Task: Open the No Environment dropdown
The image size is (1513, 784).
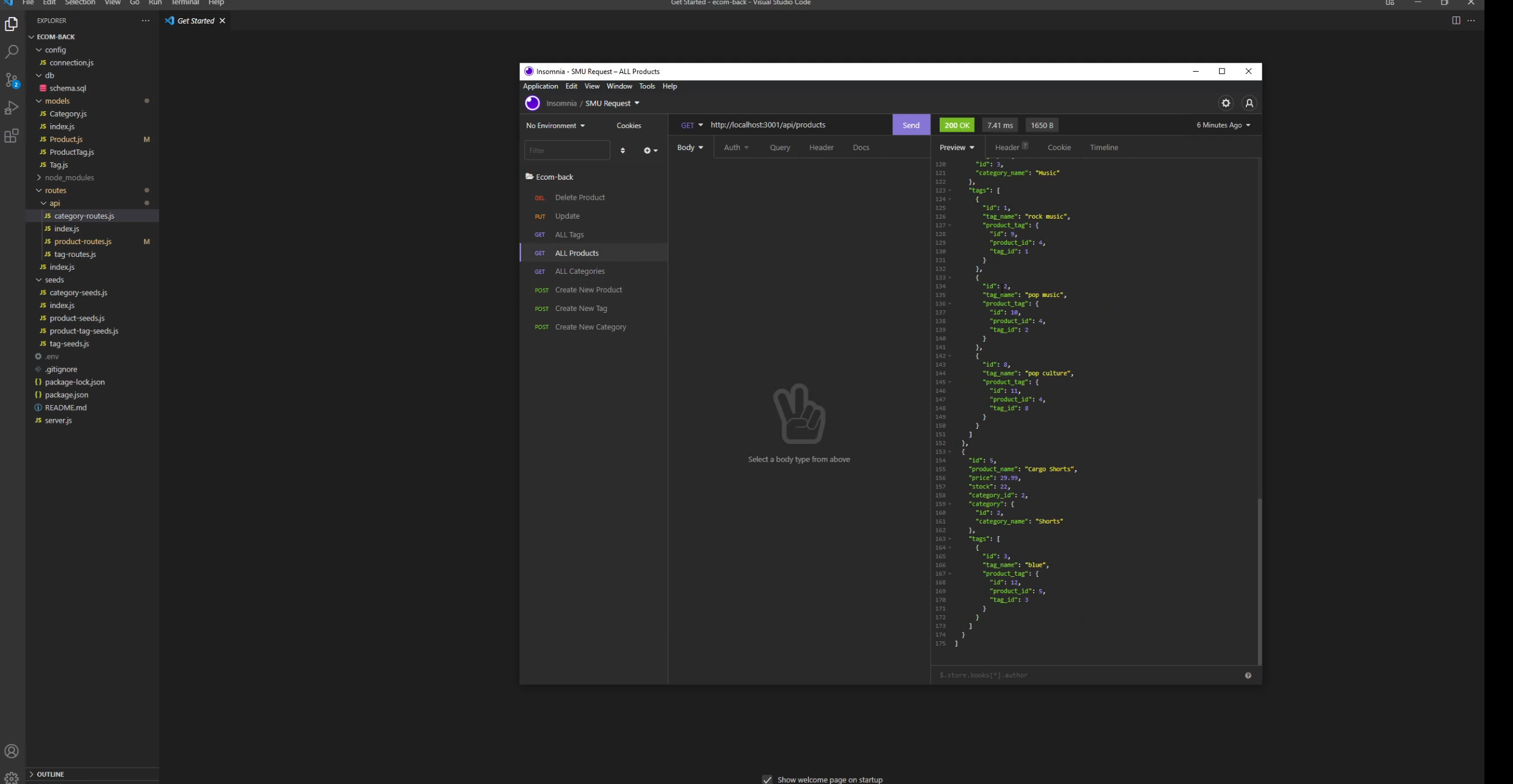Action: [555, 125]
